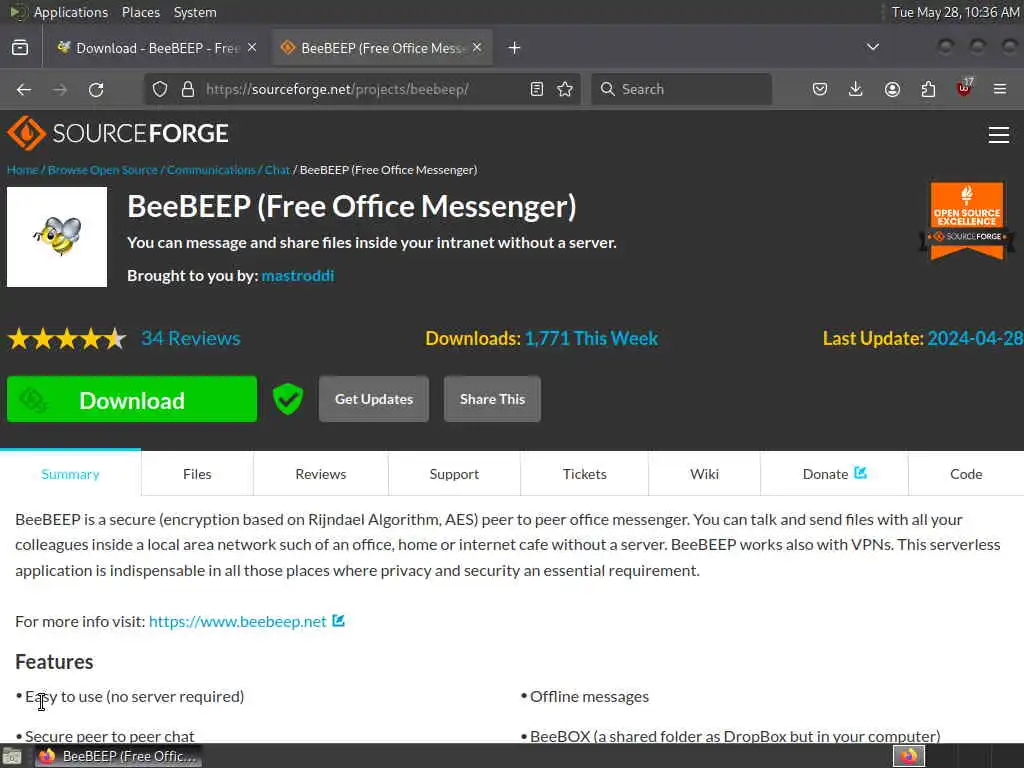Image resolution: width=1024 pixels, height=768 pixels.
Task: Visit the https://www.beebeep.net link
Action: [238, 622]
